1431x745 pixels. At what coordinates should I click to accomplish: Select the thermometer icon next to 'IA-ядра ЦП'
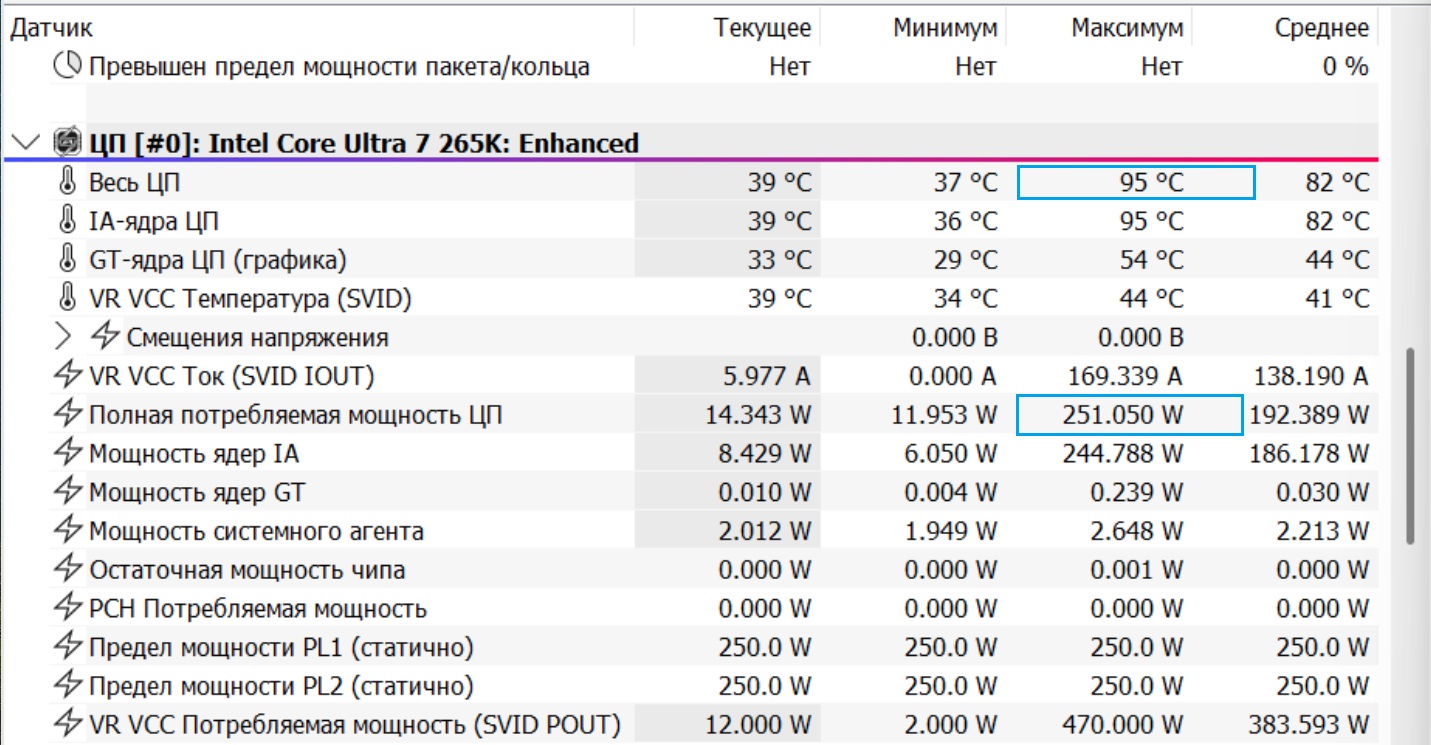pyautogui.click(x=67, y=221)
